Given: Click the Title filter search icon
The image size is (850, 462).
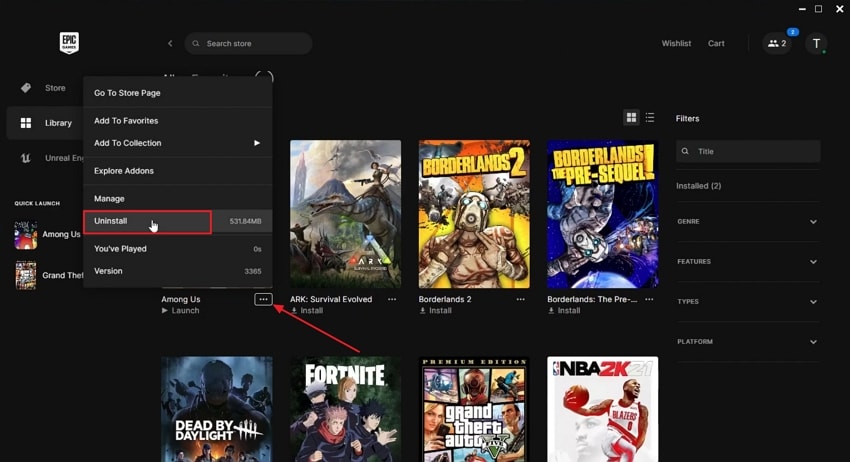Looking at the screenshot, I should (x=685, y=151).
